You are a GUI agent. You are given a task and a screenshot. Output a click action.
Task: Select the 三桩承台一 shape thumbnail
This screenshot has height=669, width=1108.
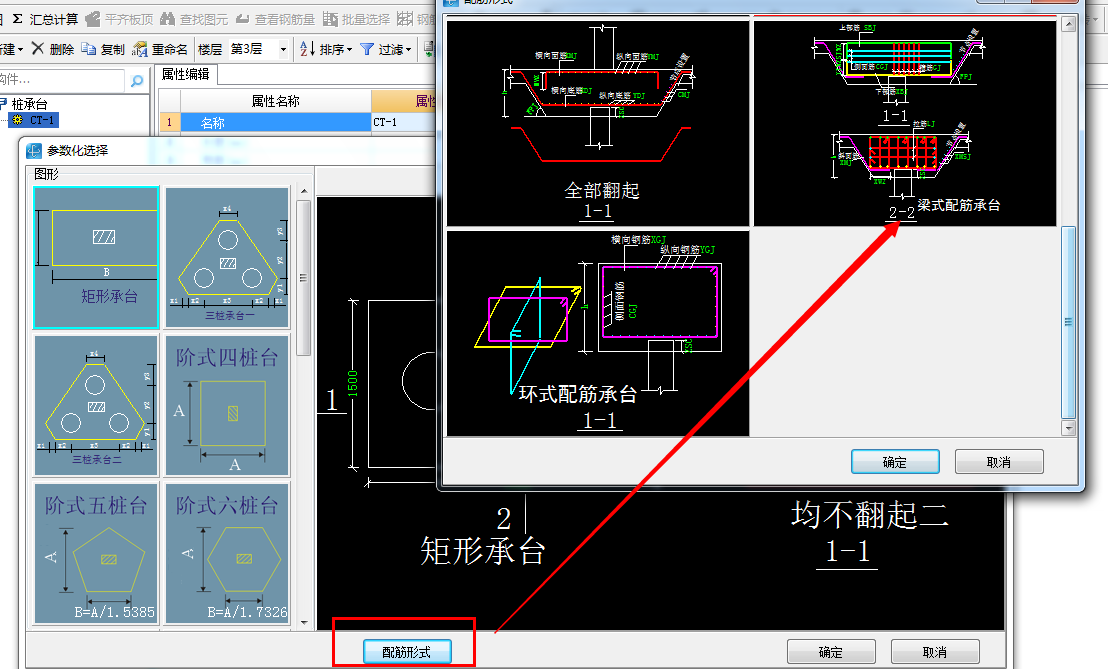228,258
